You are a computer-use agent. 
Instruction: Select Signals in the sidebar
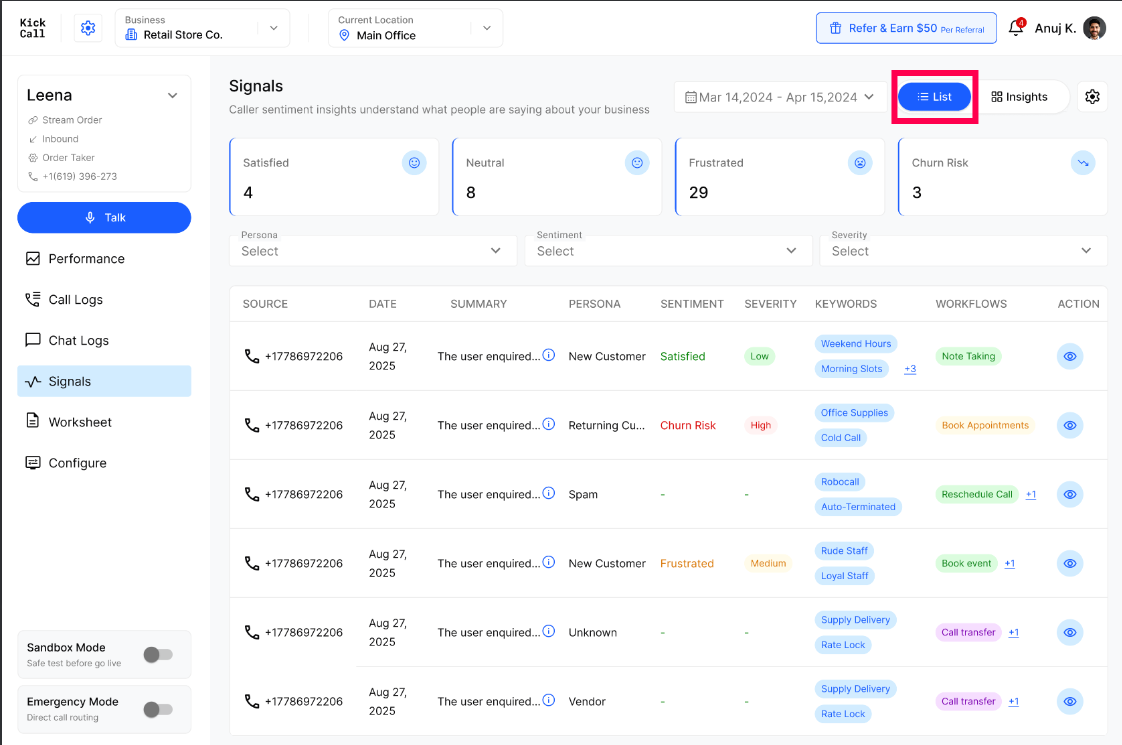104,381
